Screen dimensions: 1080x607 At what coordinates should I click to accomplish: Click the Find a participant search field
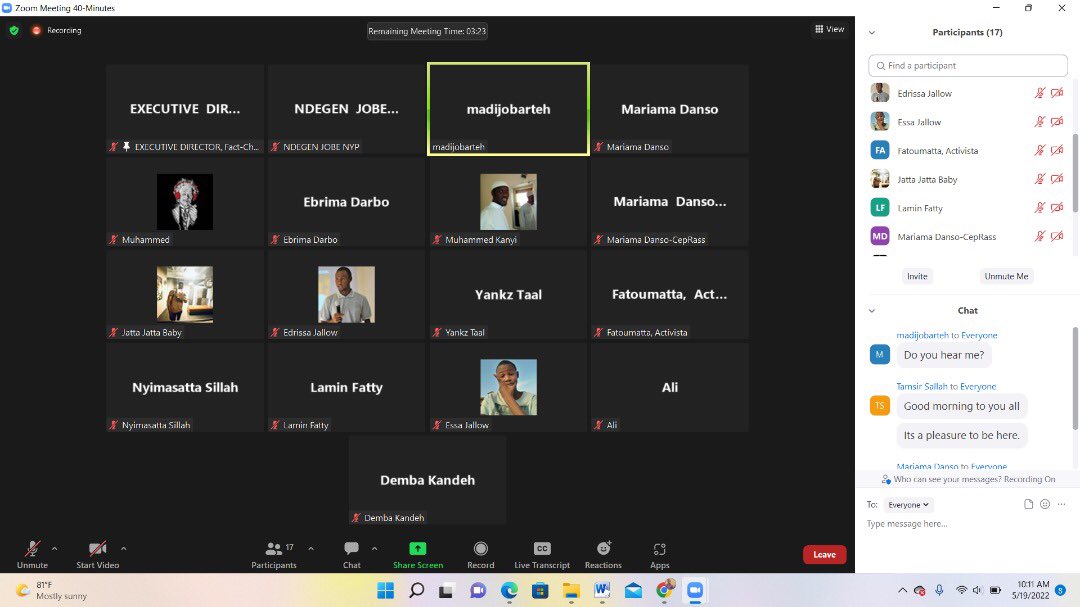pos(968,65)
